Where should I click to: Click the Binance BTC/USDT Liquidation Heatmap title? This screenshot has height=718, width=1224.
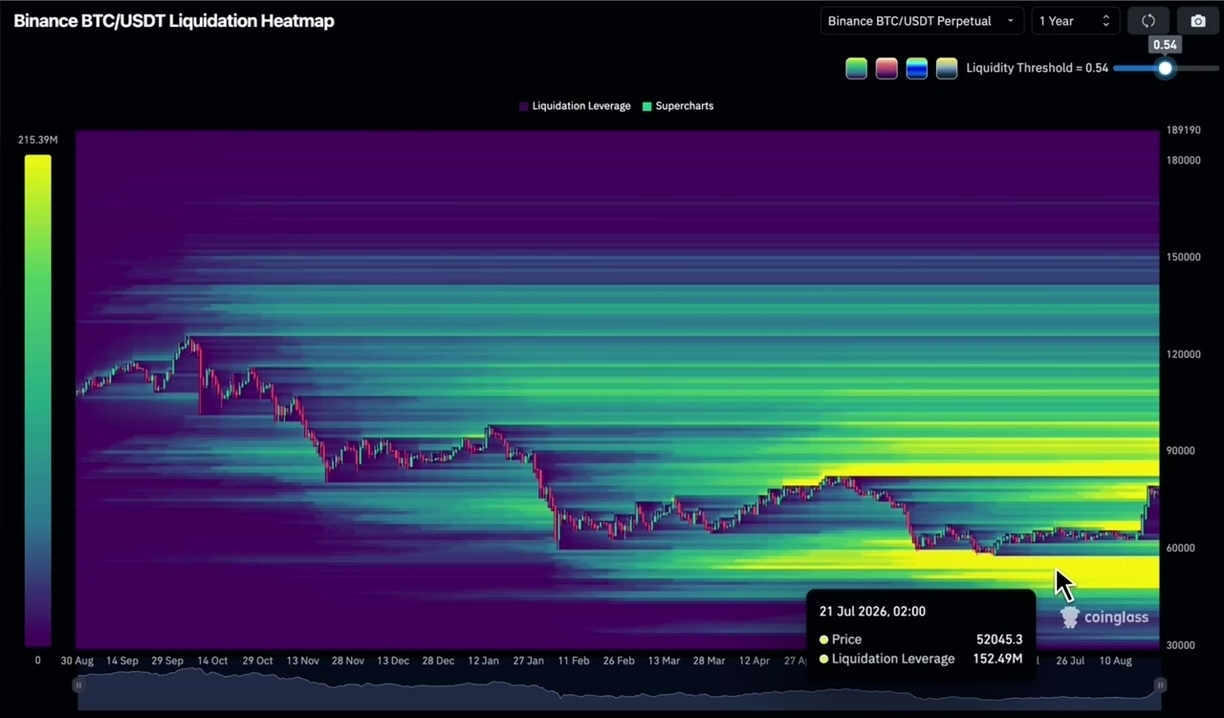click(x=174, y=21)
